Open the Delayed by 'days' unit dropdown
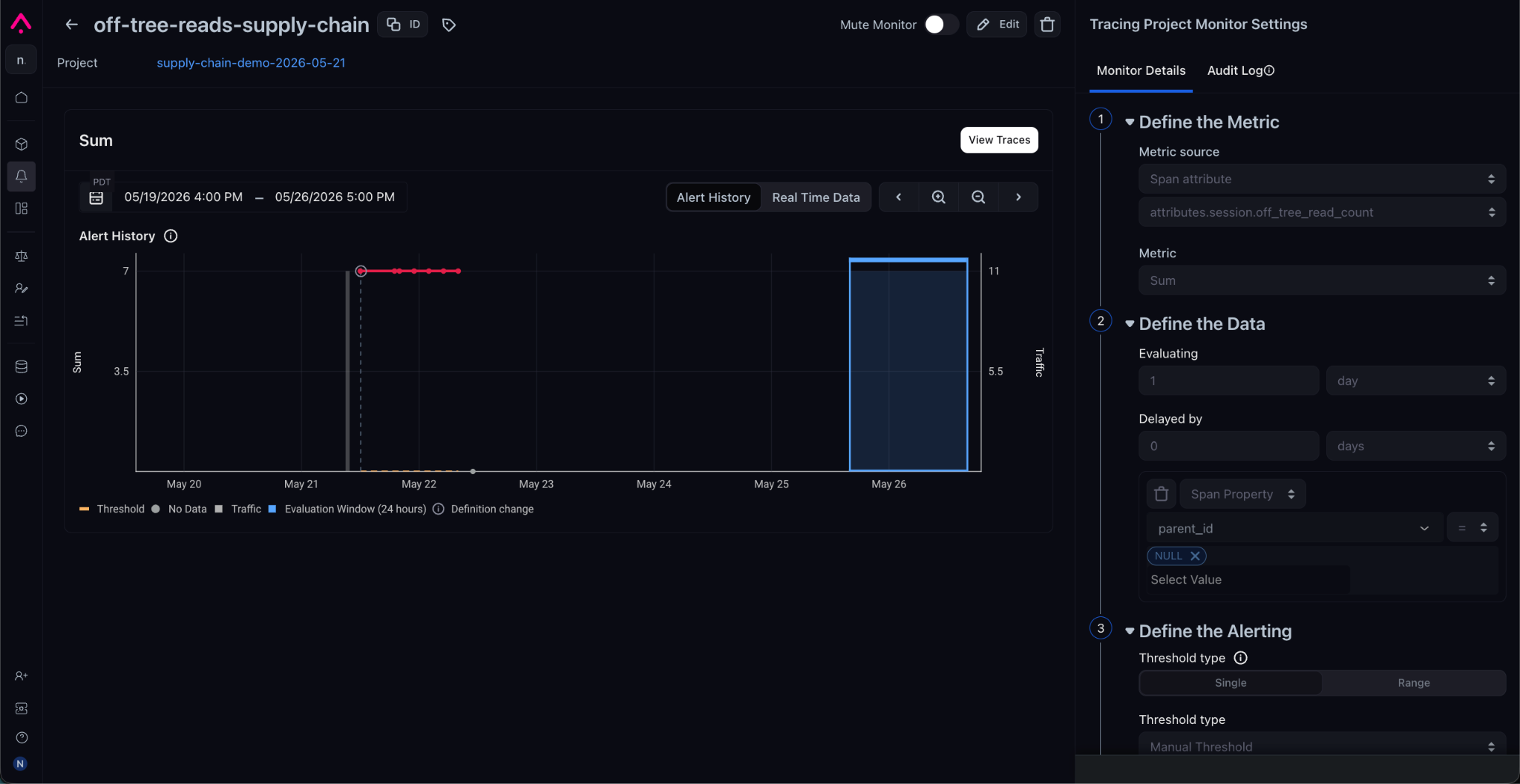 point(1415,446)
